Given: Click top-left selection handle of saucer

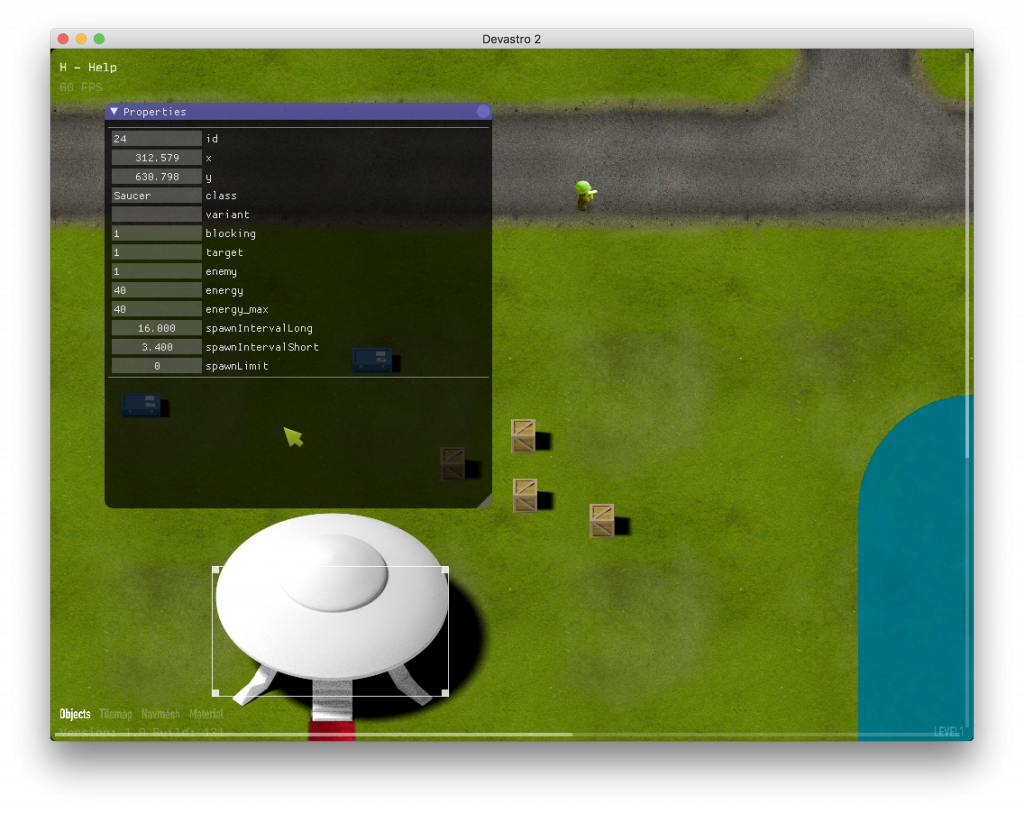Looking at the screenshot, I should coord(216,570).
